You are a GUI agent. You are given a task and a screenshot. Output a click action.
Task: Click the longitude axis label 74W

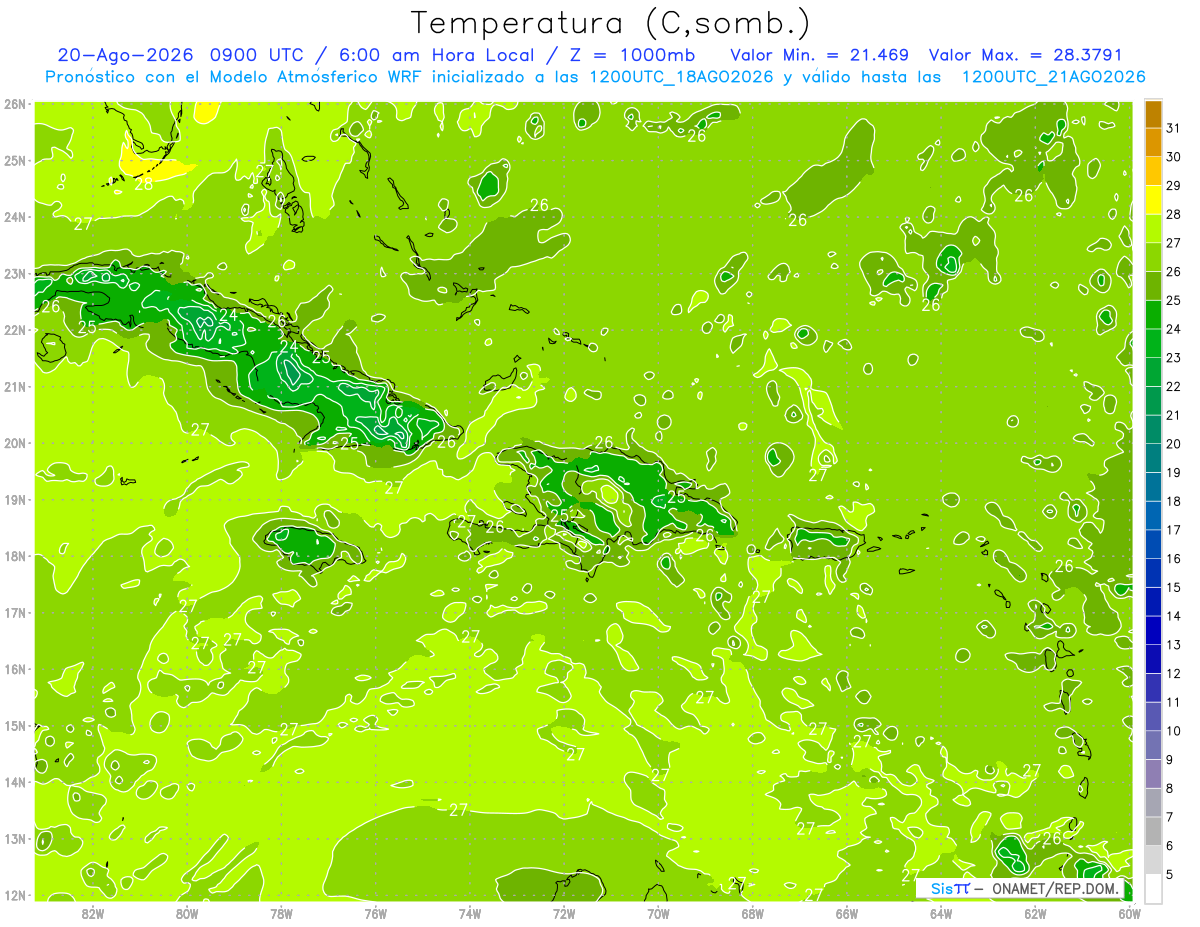coord(470,913)
